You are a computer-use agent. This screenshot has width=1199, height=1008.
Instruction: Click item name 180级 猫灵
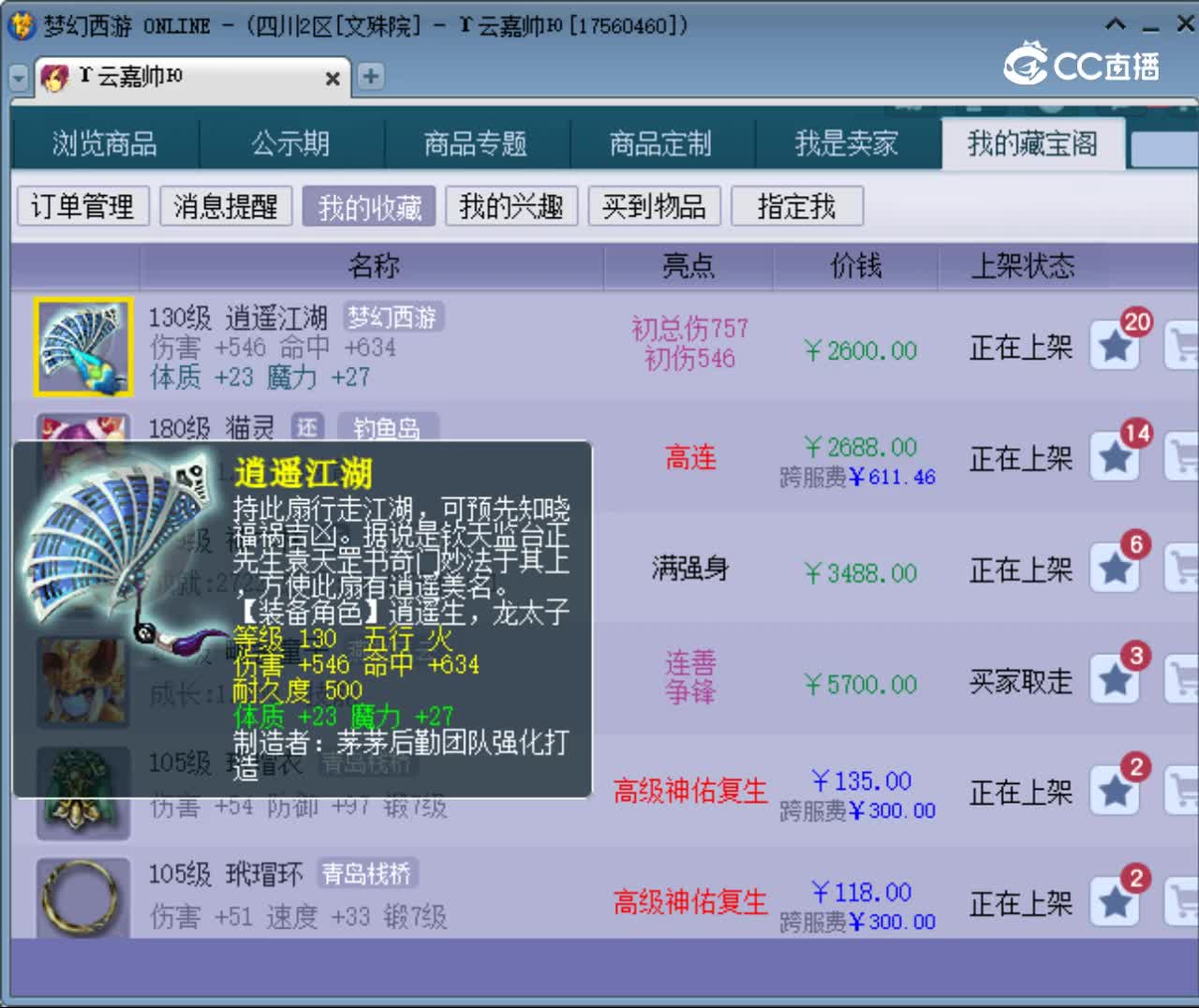pos(212,428)
